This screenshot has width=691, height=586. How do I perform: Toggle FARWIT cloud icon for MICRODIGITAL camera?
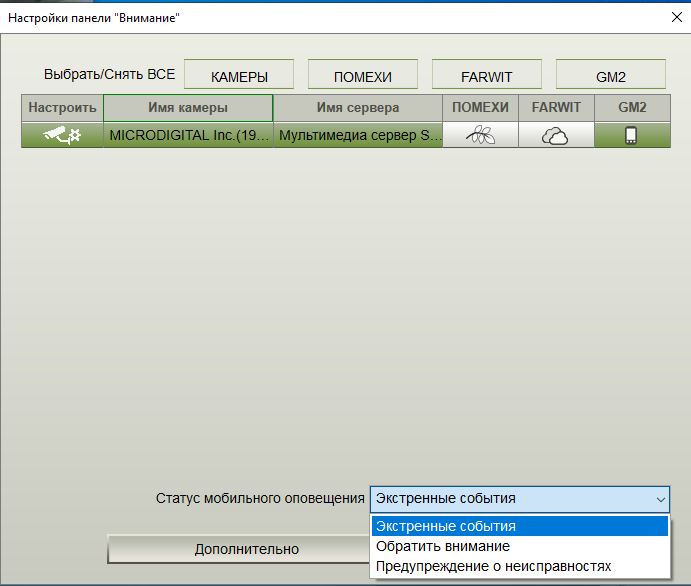coord(556,135)
